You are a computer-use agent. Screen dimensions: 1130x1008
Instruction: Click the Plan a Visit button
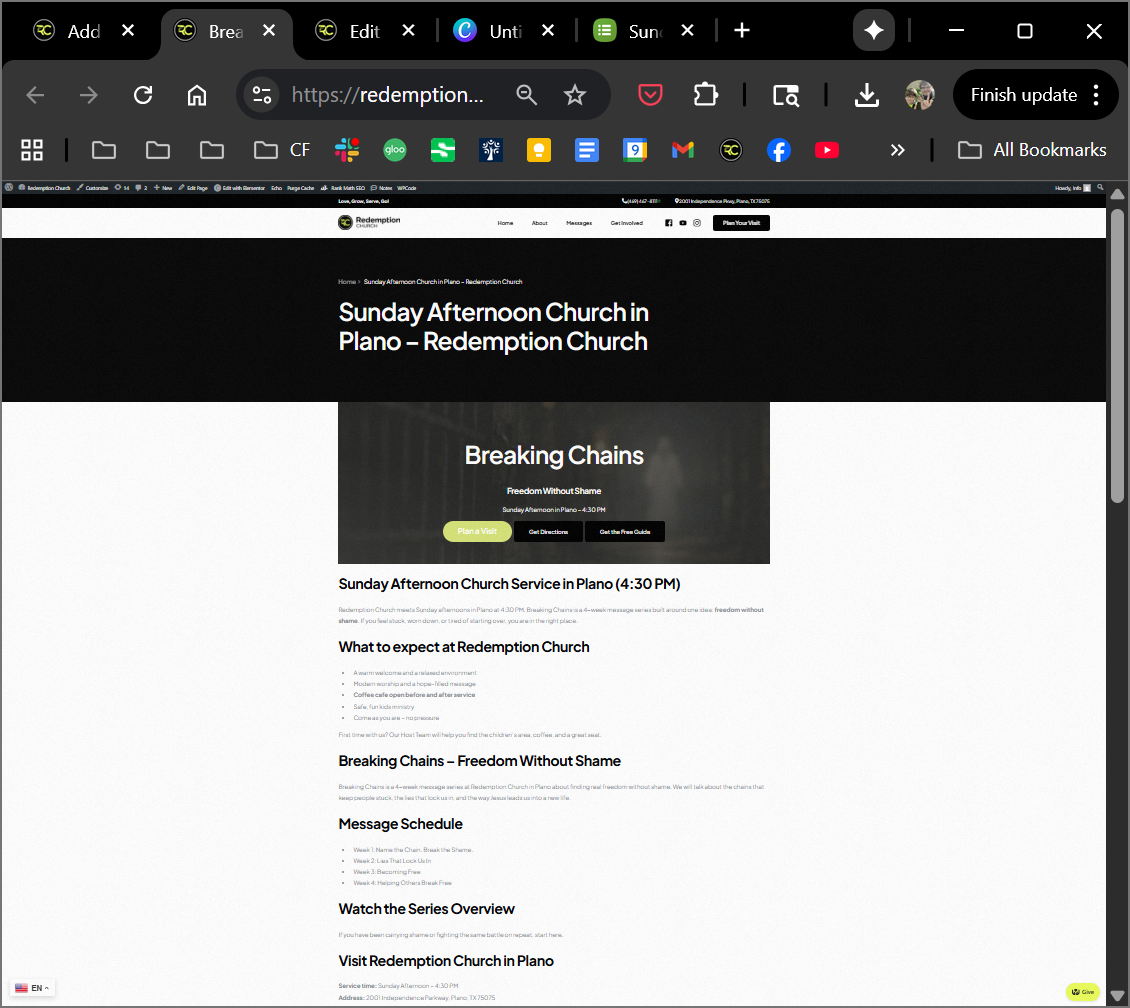pyautogui.click(x=477, y=532)
